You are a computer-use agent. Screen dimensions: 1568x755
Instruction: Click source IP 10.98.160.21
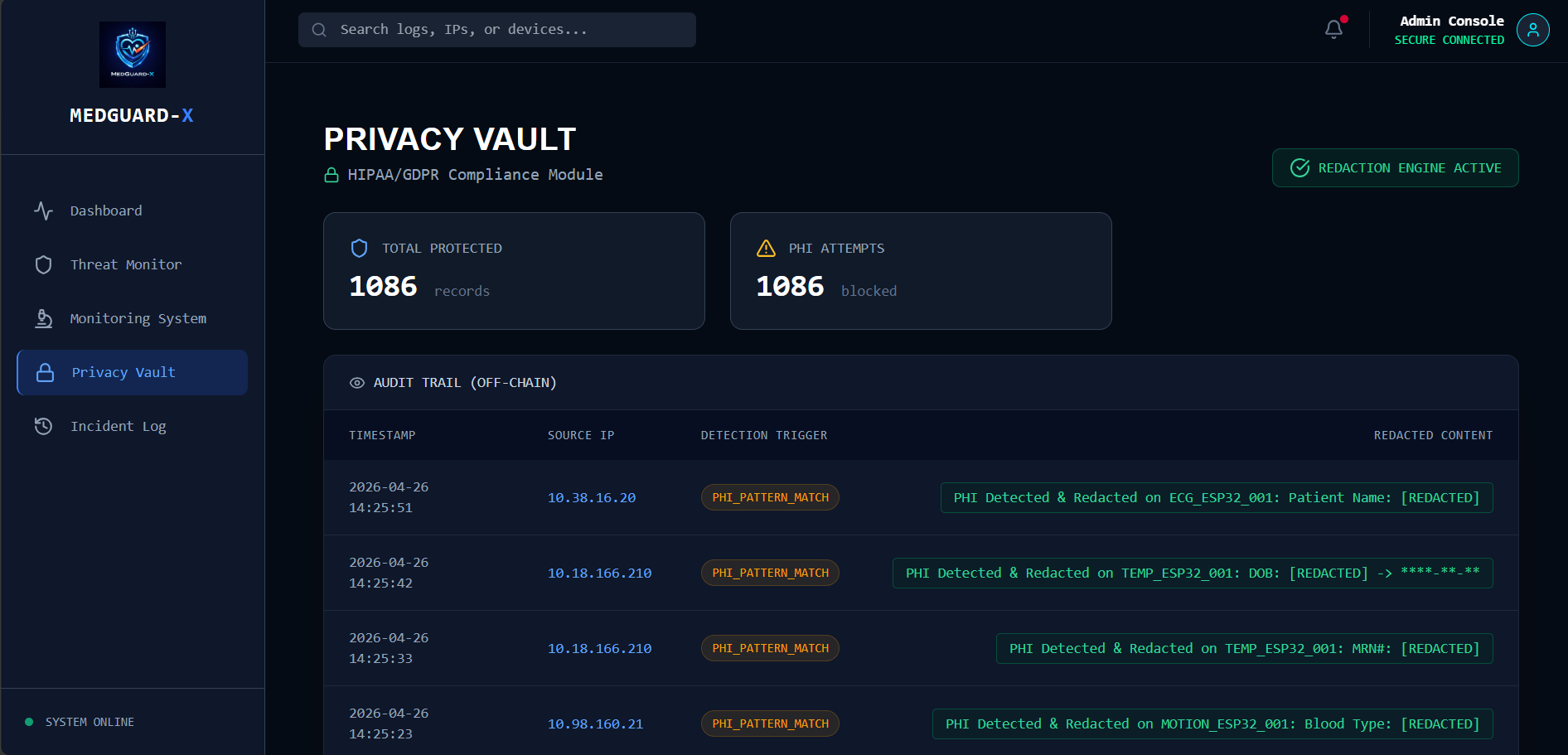[x=595, y=724]
